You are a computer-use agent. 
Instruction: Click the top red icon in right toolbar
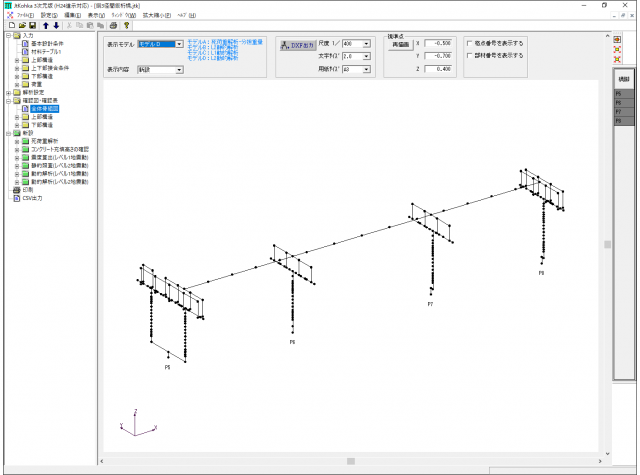(x=619, y=38)
